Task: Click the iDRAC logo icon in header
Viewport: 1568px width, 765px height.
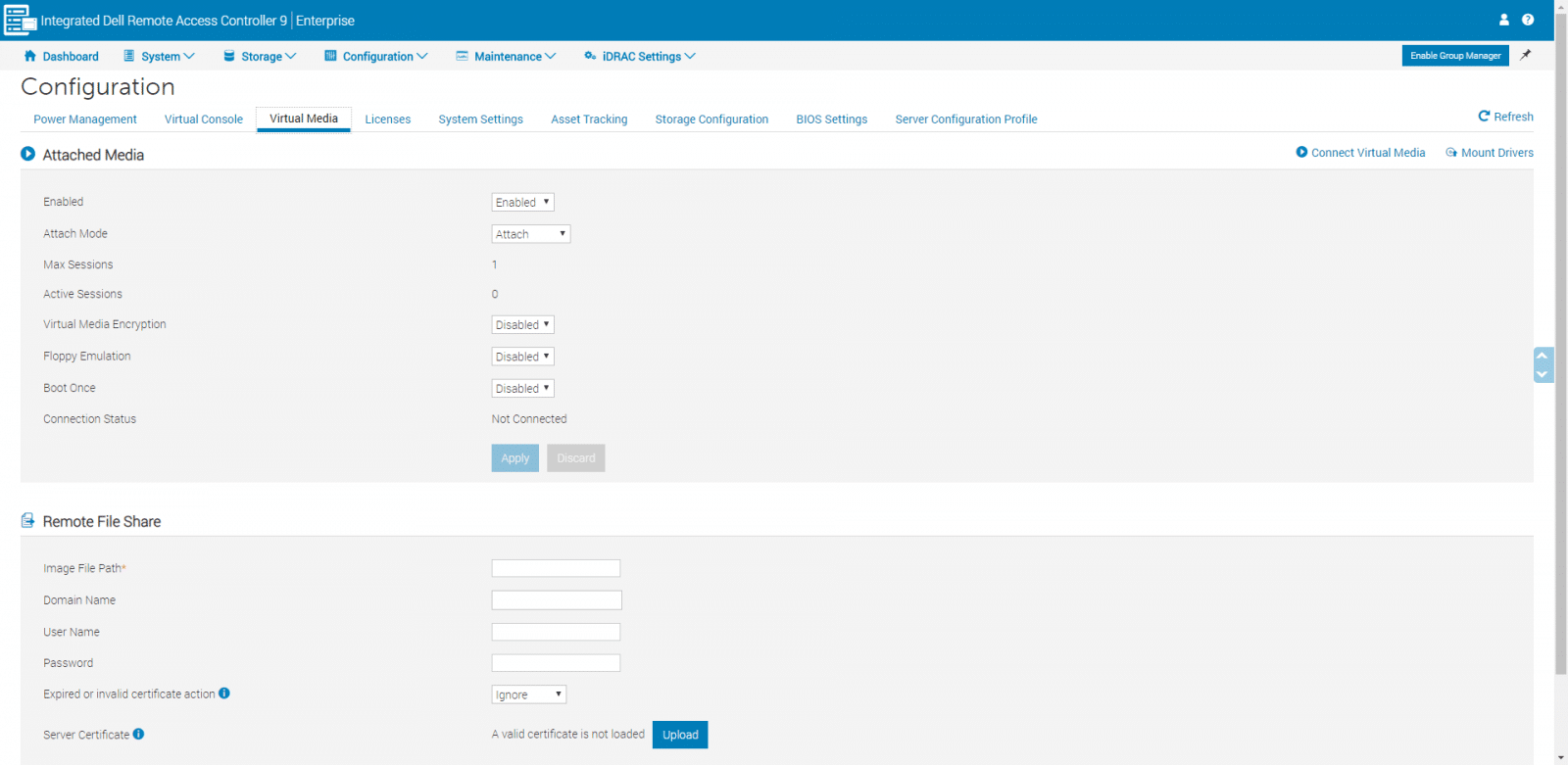Action: 20,20
